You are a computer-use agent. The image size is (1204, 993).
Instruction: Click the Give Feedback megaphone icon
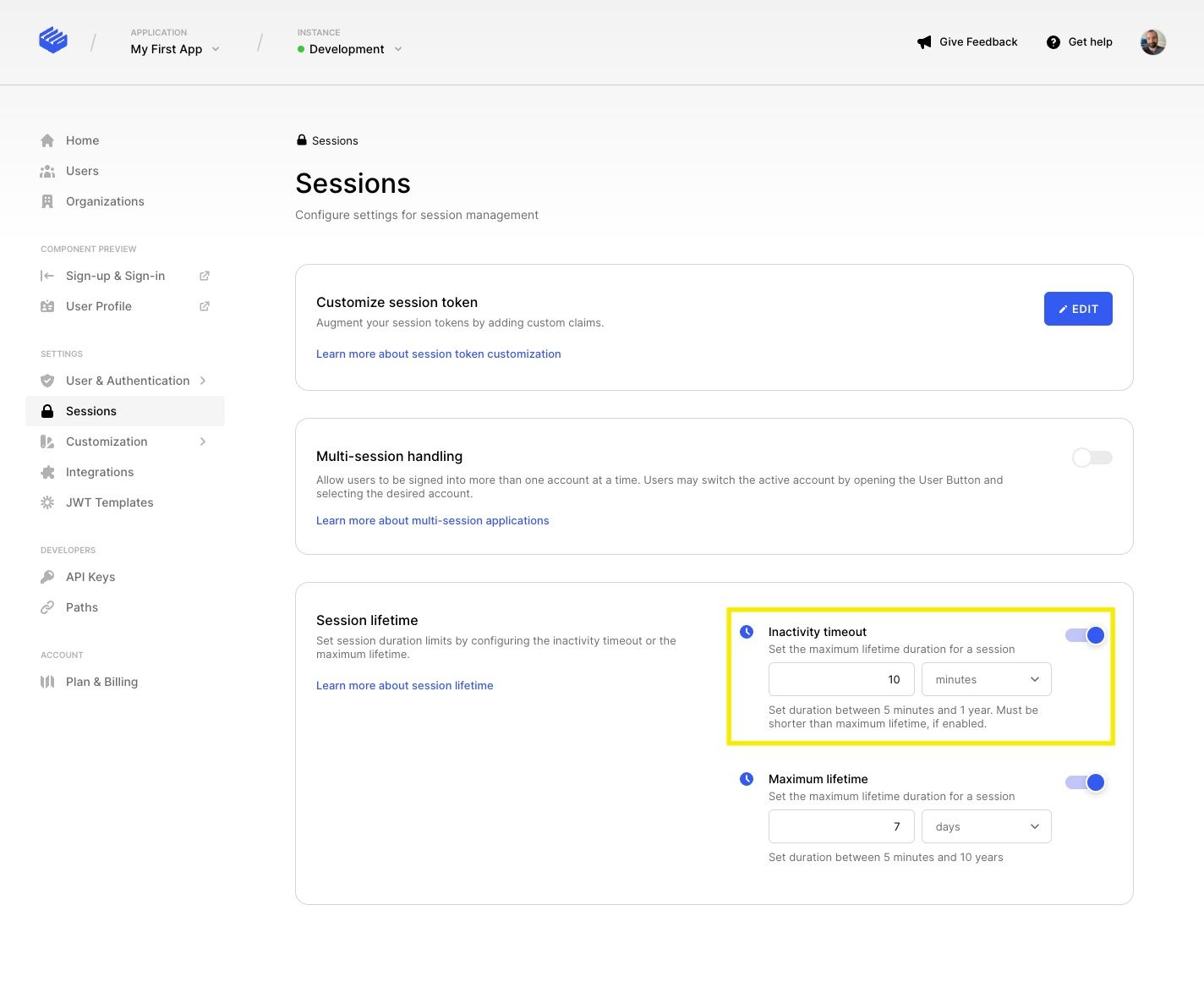pyautogui.click(x=924, y=42)
